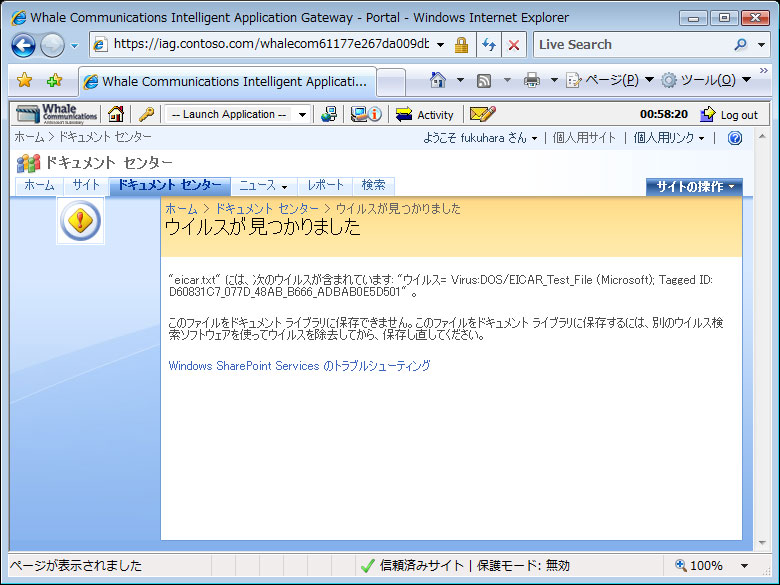Click the ドキュメント センター site people icon
Screen dimensions: 780x585
tap(28, 163)
